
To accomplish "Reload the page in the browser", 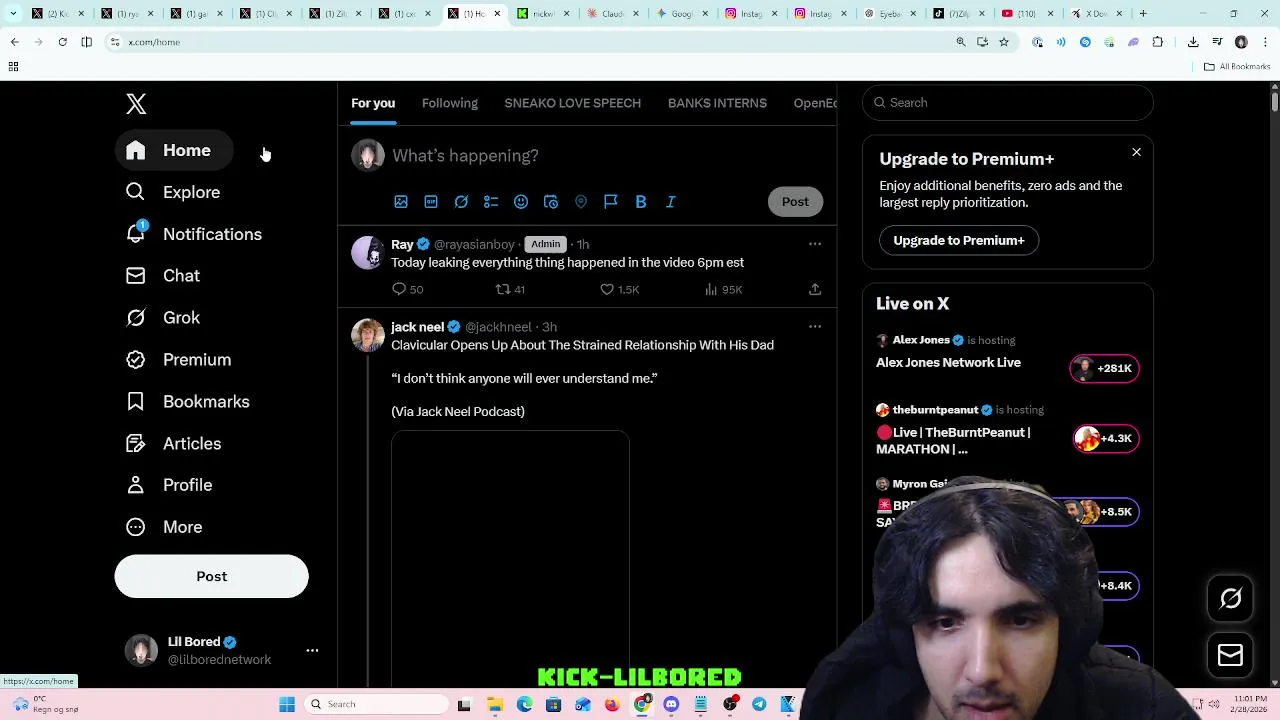I will [62, 42].
